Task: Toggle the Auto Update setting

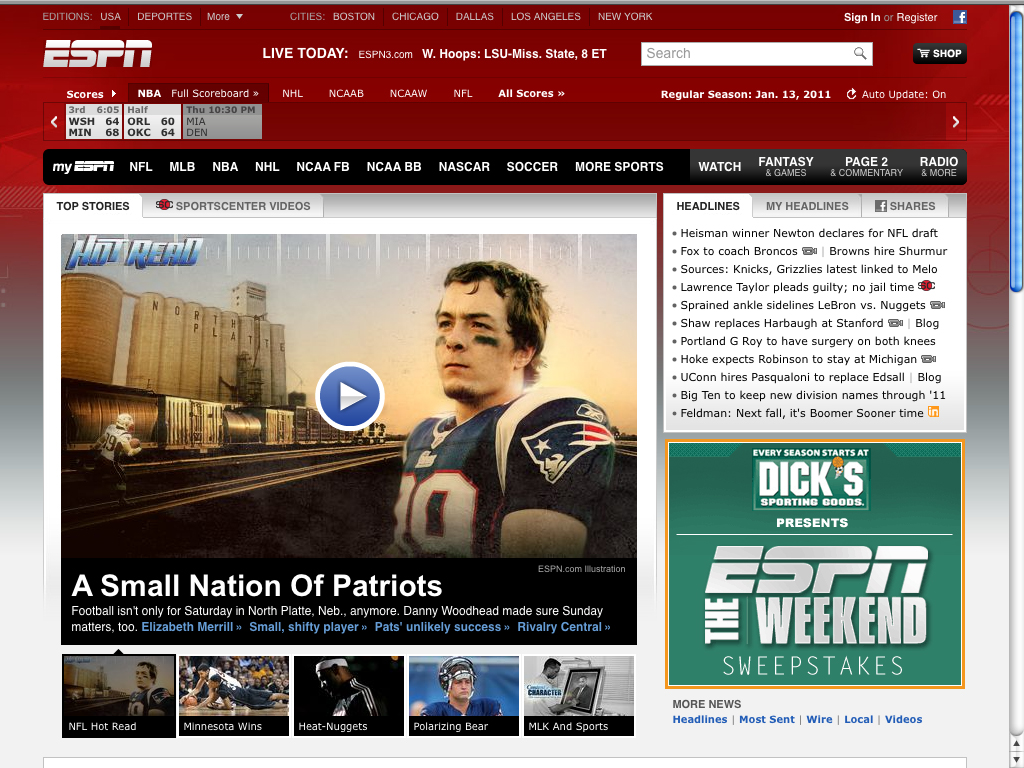Action: pos(896,94)
